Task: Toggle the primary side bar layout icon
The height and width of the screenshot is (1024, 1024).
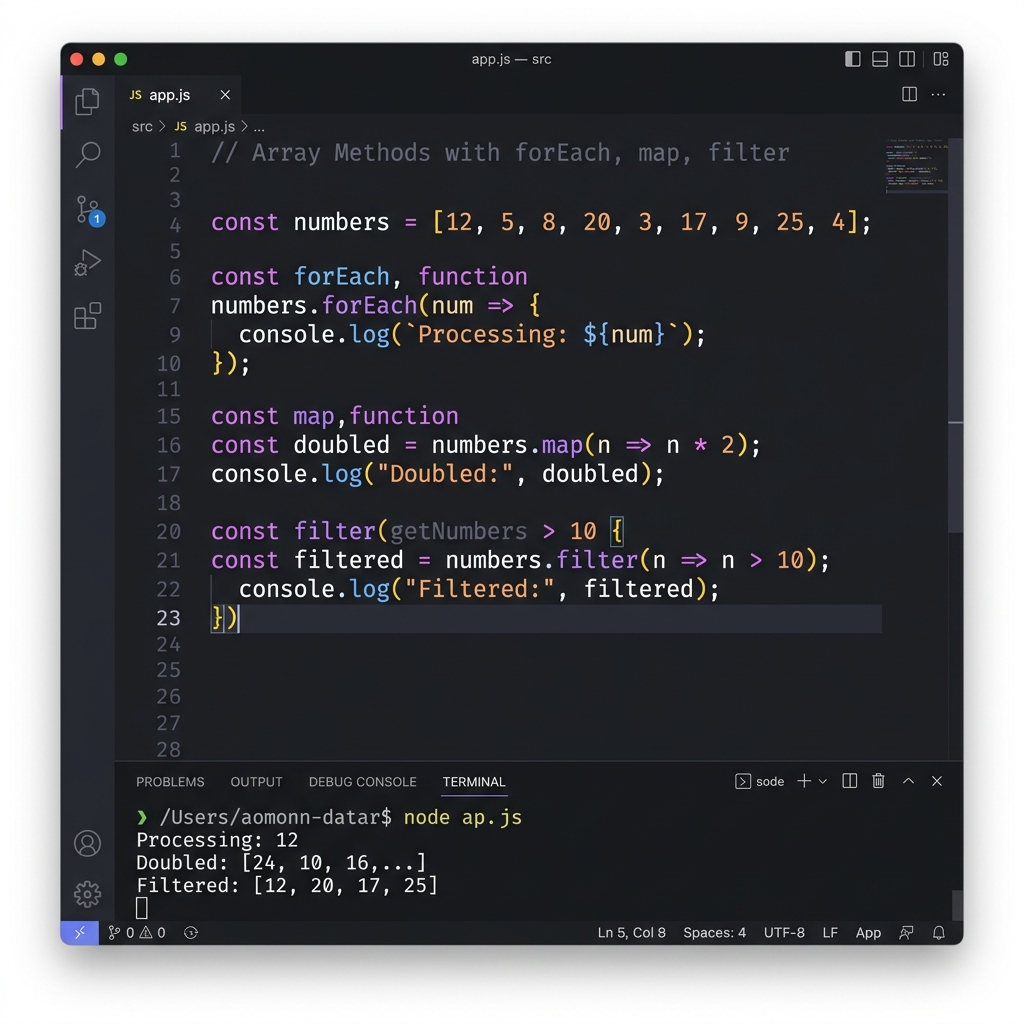Action: coord(852,59)
